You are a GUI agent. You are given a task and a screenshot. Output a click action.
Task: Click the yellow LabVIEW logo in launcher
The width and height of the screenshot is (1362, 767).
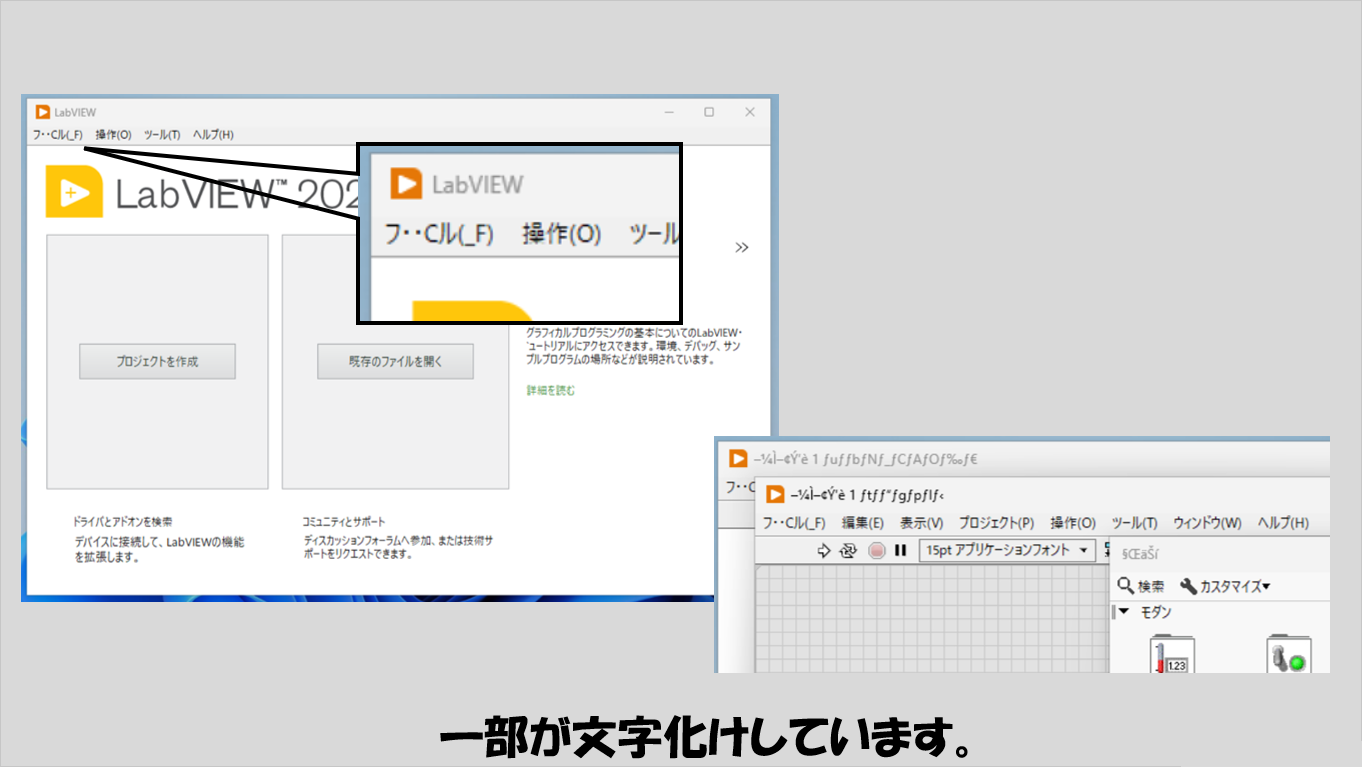(x=74, y=190)
